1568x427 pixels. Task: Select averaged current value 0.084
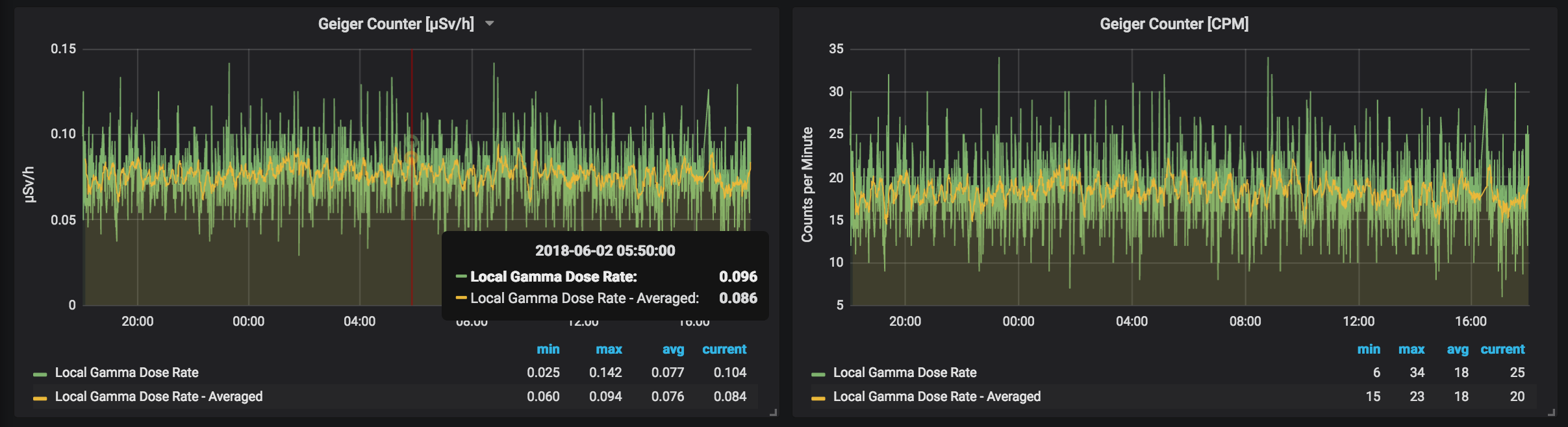click(x=730, y=396)
